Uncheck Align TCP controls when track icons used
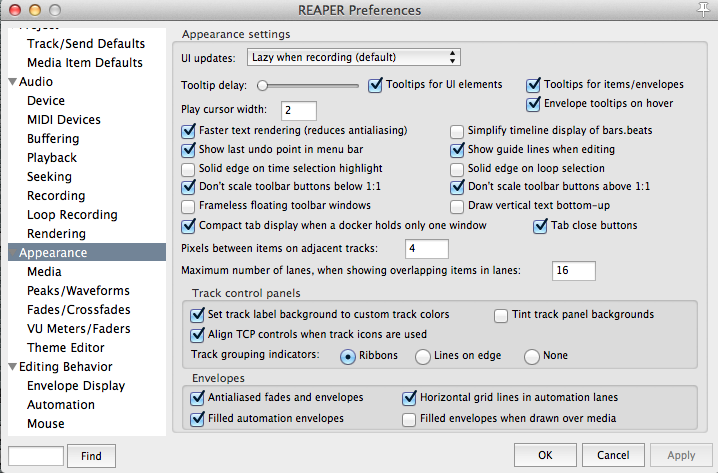718x473 pixels. pos(197,335)
